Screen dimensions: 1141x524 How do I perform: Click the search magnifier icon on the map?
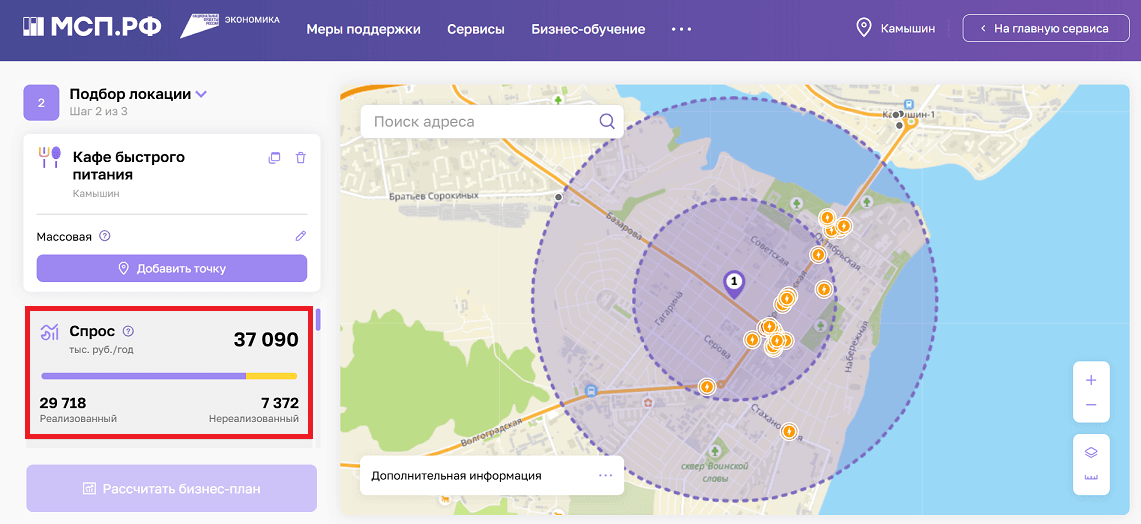pos(606,122)
